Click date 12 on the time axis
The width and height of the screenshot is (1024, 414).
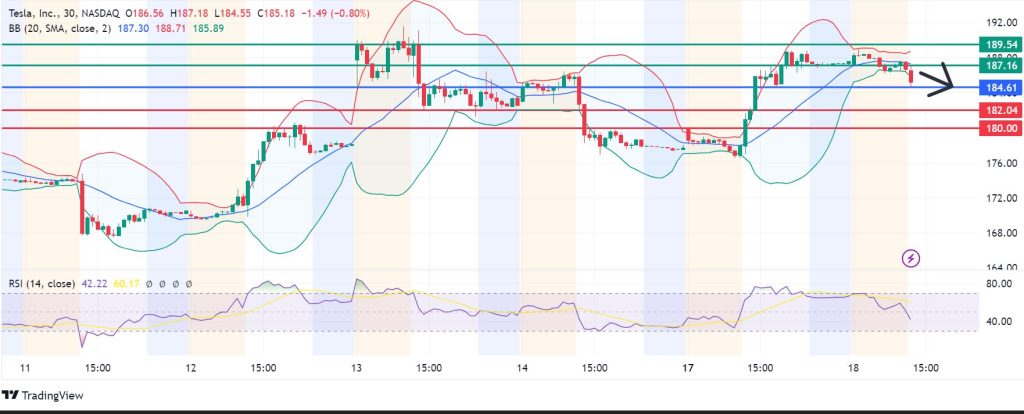click(x=190, y=368)
